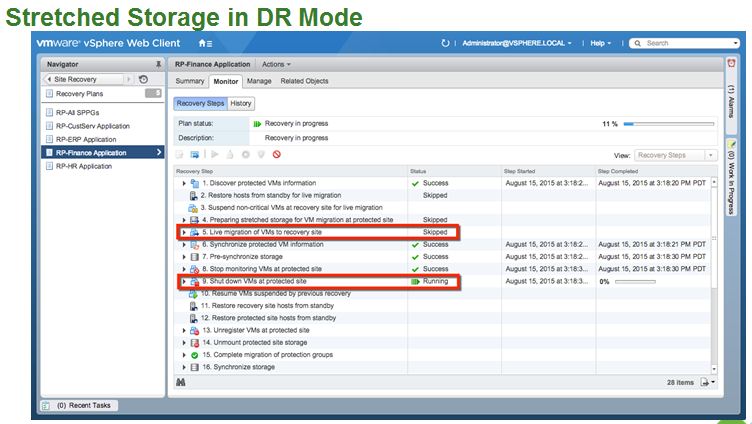Click the binoculars find icon
Viewport: 752px width, 424px height.
tap(181, 381)
